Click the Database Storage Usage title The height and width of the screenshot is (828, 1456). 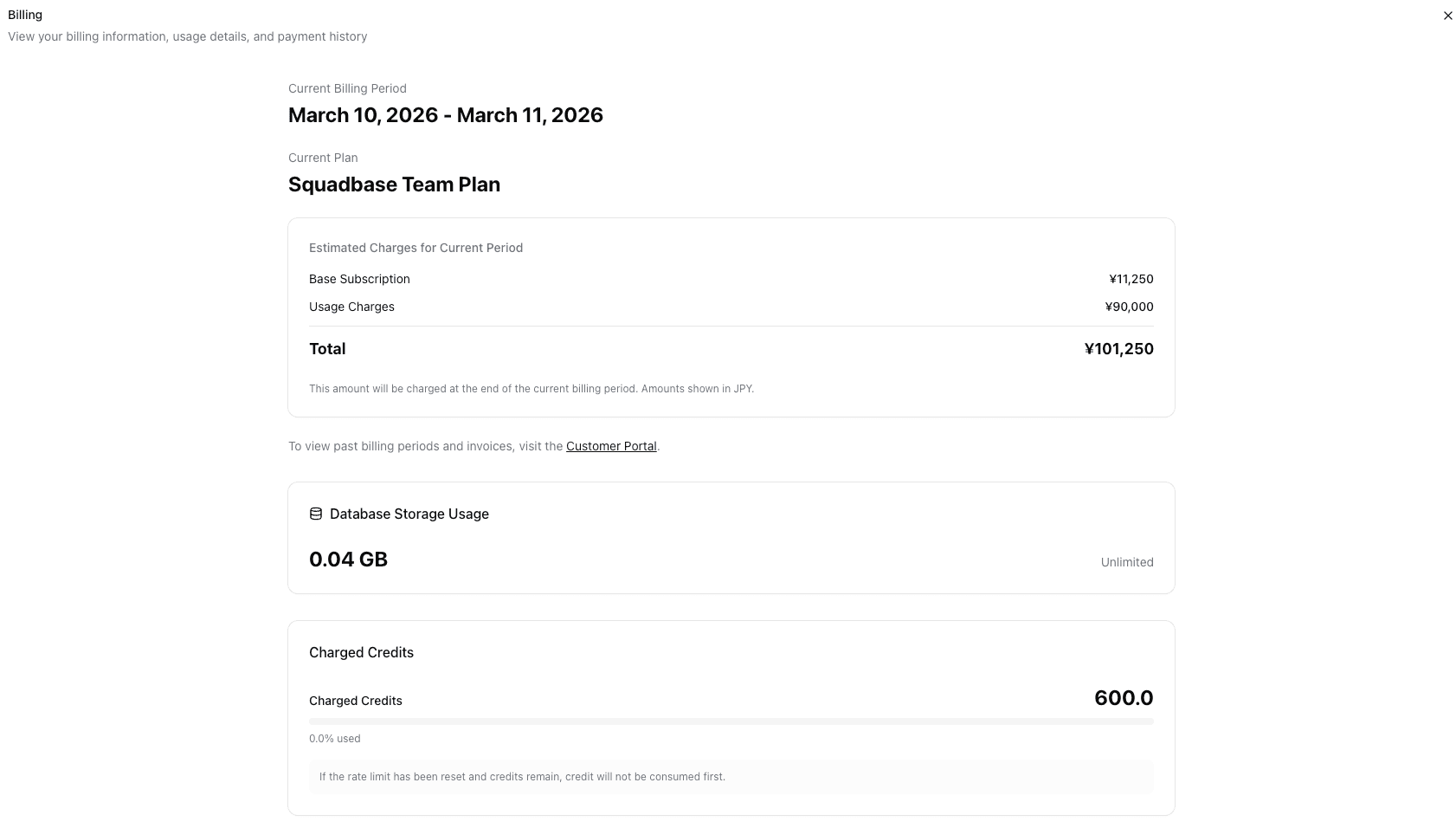coord(409,514)
